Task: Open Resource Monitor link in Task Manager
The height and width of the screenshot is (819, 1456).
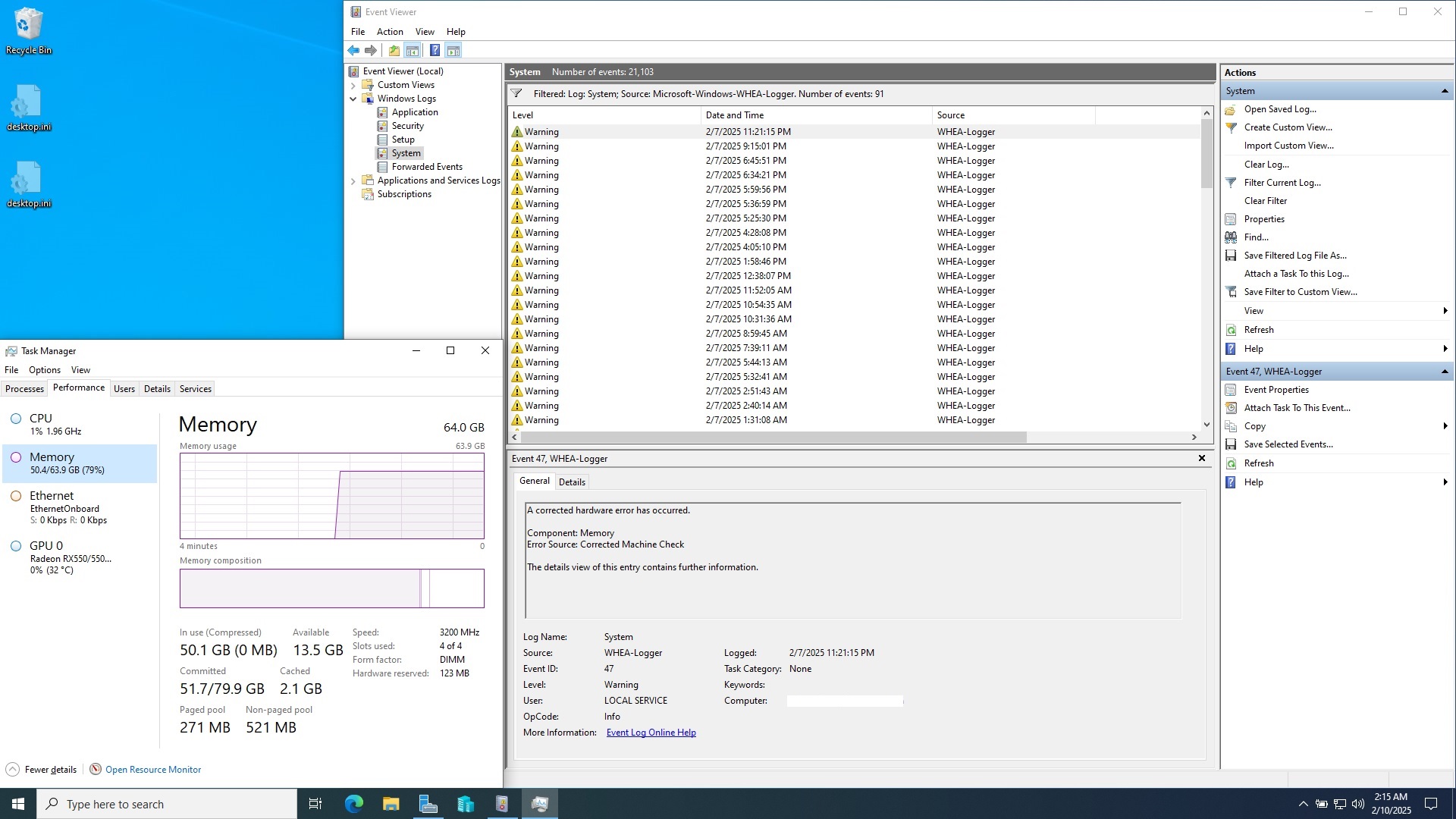Action: pos(153,770)
